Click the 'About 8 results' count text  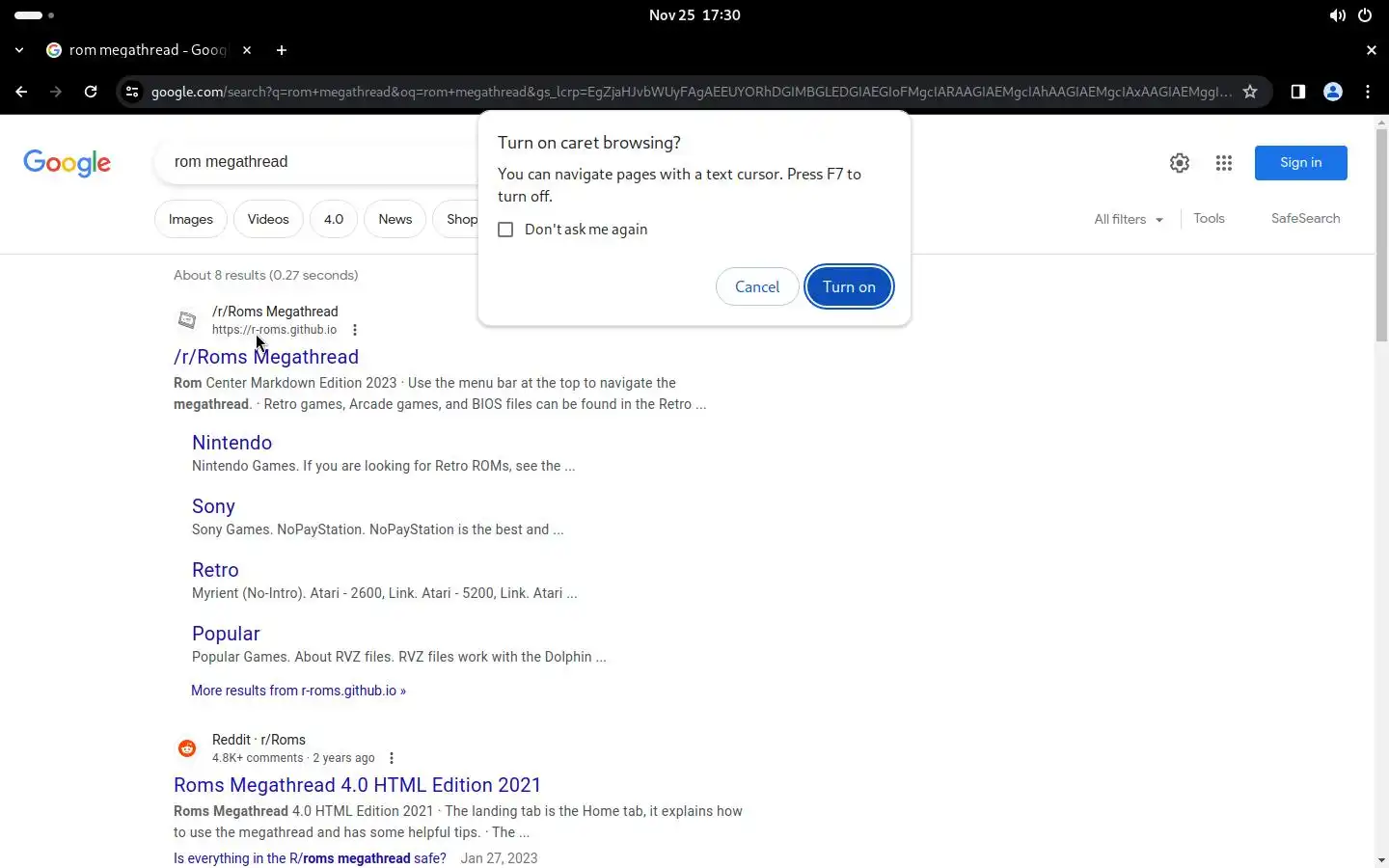(x=265, y=275)
